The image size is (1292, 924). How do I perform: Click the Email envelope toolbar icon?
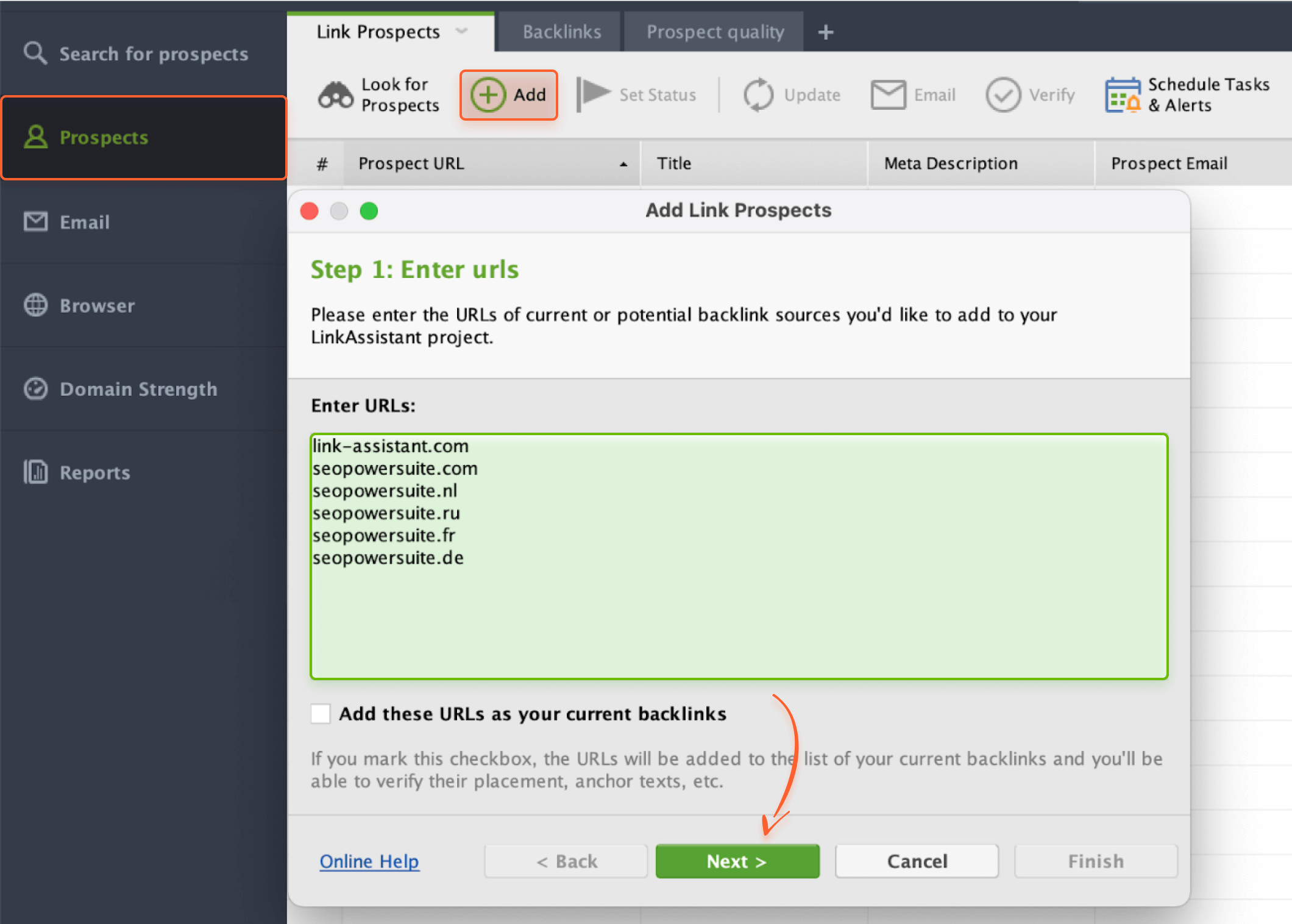click(x=888, y=95)
